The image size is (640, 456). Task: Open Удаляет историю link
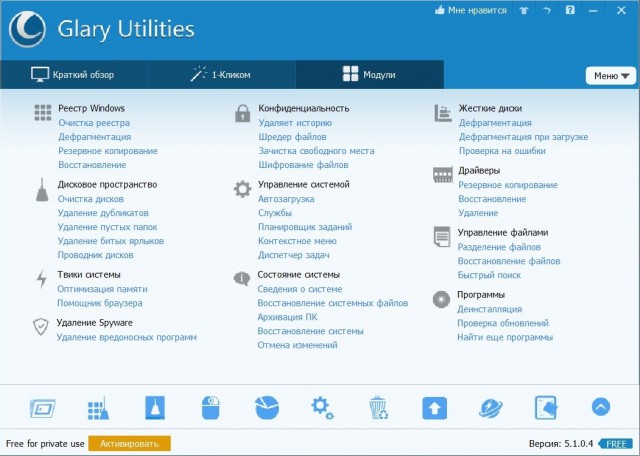[x=295, y=123]
